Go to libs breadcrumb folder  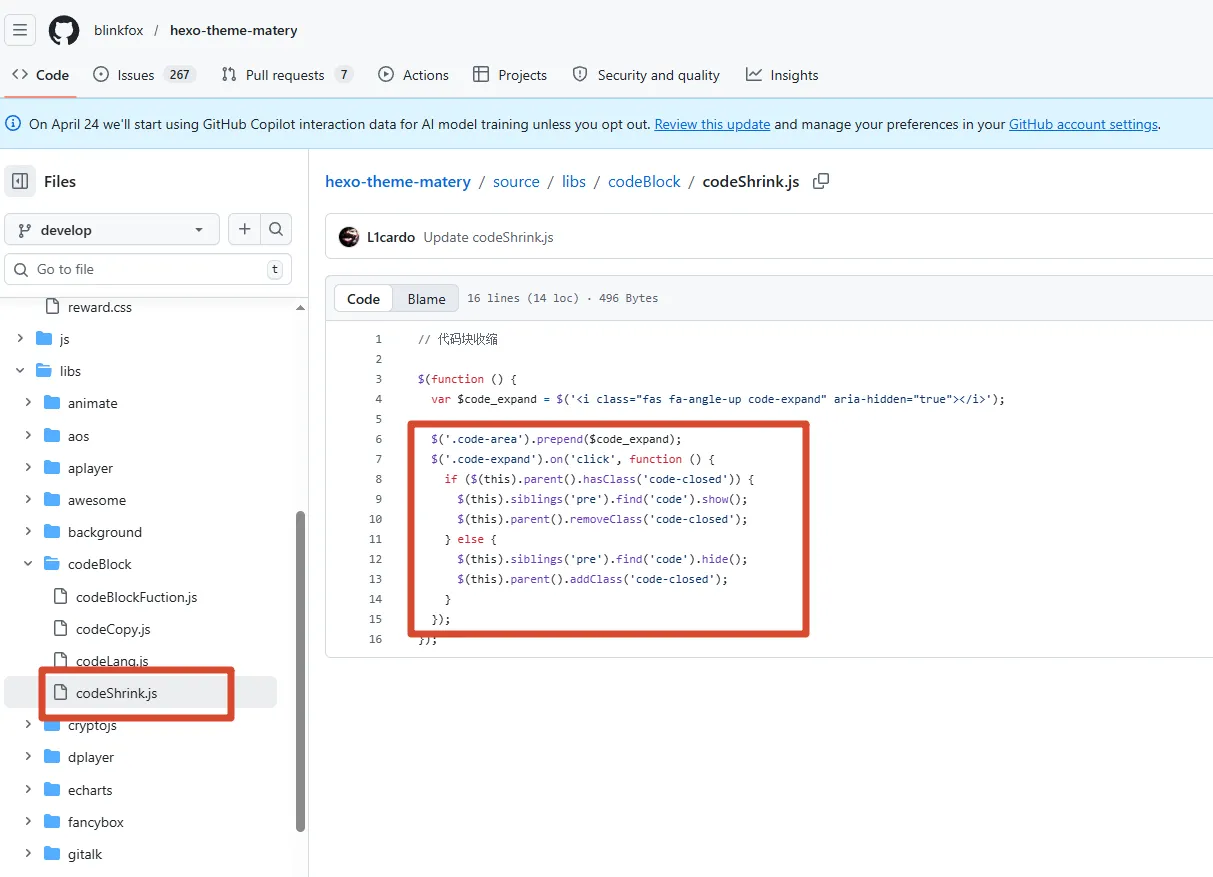pyautogui.click(x=574, y=181)
